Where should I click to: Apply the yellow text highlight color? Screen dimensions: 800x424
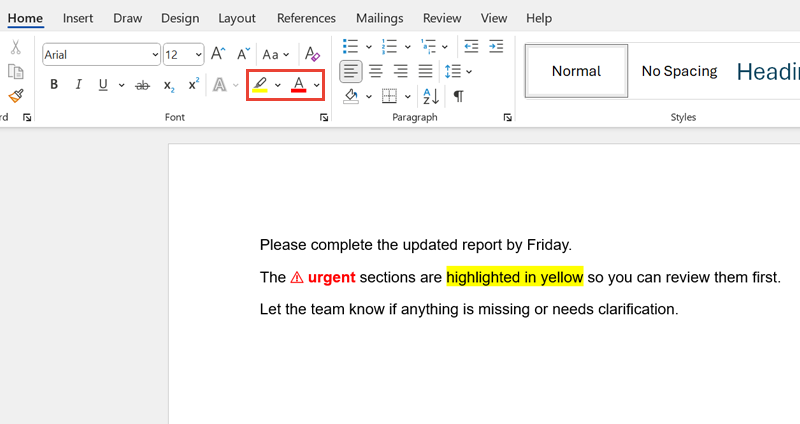pyautogui.click(x=260, y=85)
